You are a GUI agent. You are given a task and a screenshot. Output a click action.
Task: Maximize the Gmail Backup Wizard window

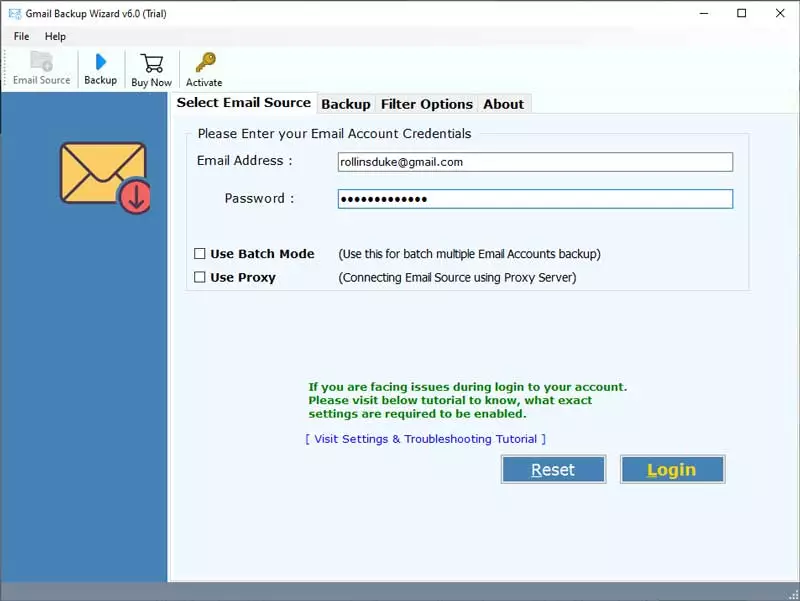[x=742, y=13]
